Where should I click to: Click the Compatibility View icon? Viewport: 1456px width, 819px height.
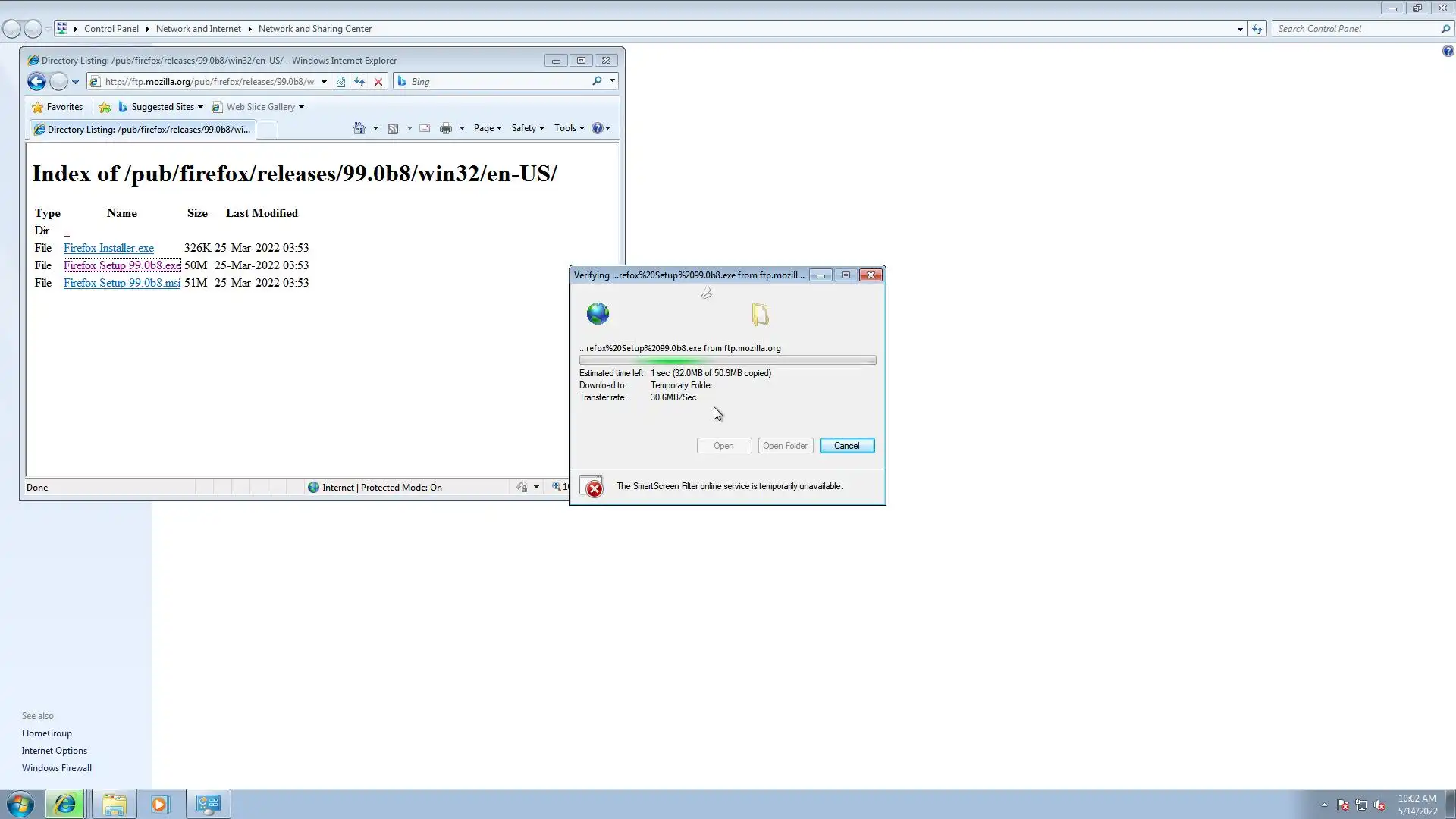click(340, 82)
